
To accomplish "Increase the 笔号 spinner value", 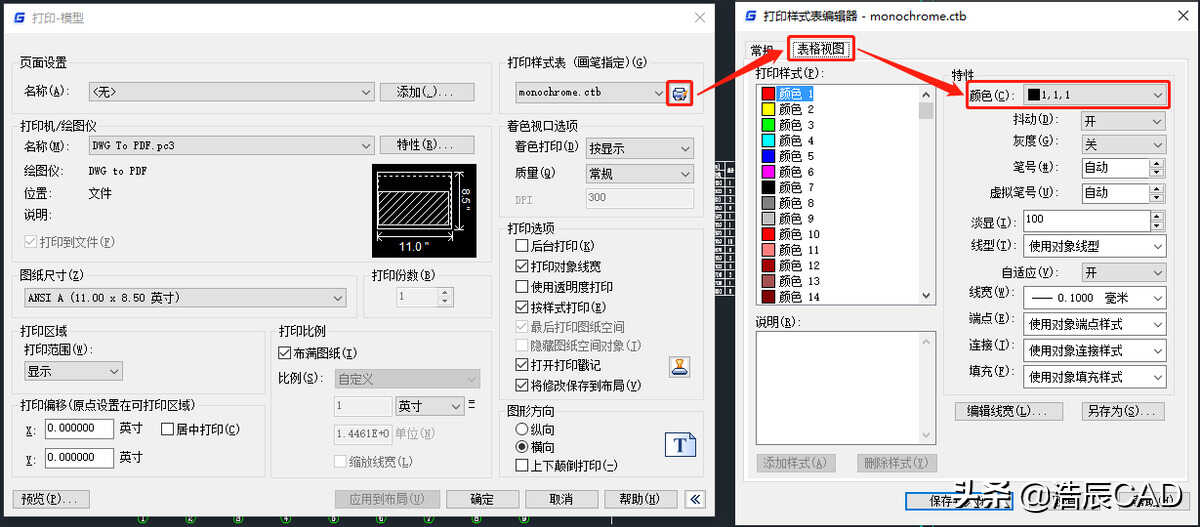I will point(1158,163).
